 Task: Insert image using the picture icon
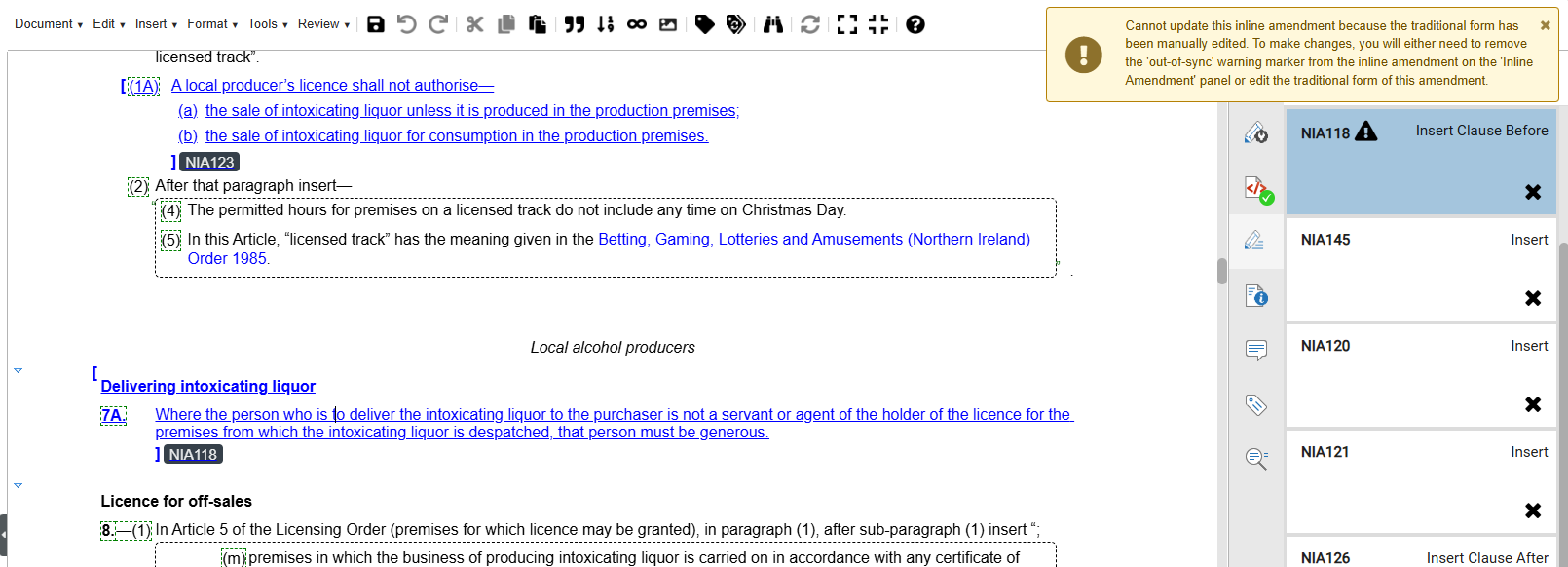[668, 24]
